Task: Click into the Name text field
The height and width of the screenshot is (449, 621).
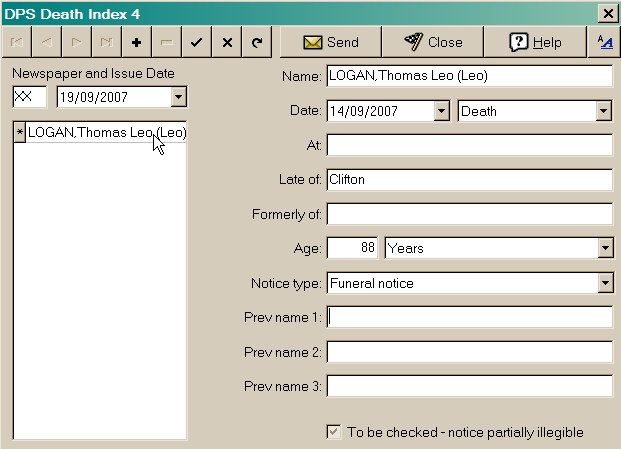Action: 468,77
